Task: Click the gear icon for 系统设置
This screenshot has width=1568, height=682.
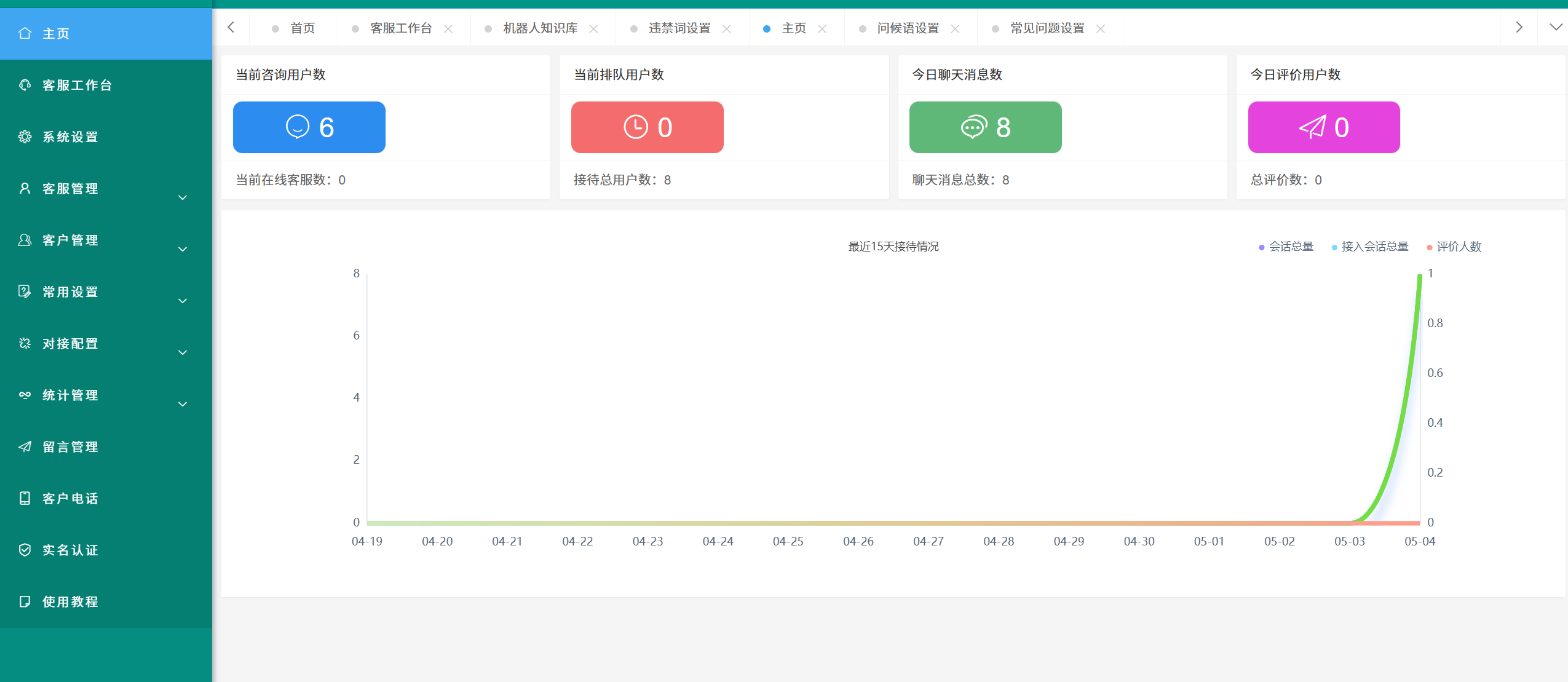Action: [25, 137]
